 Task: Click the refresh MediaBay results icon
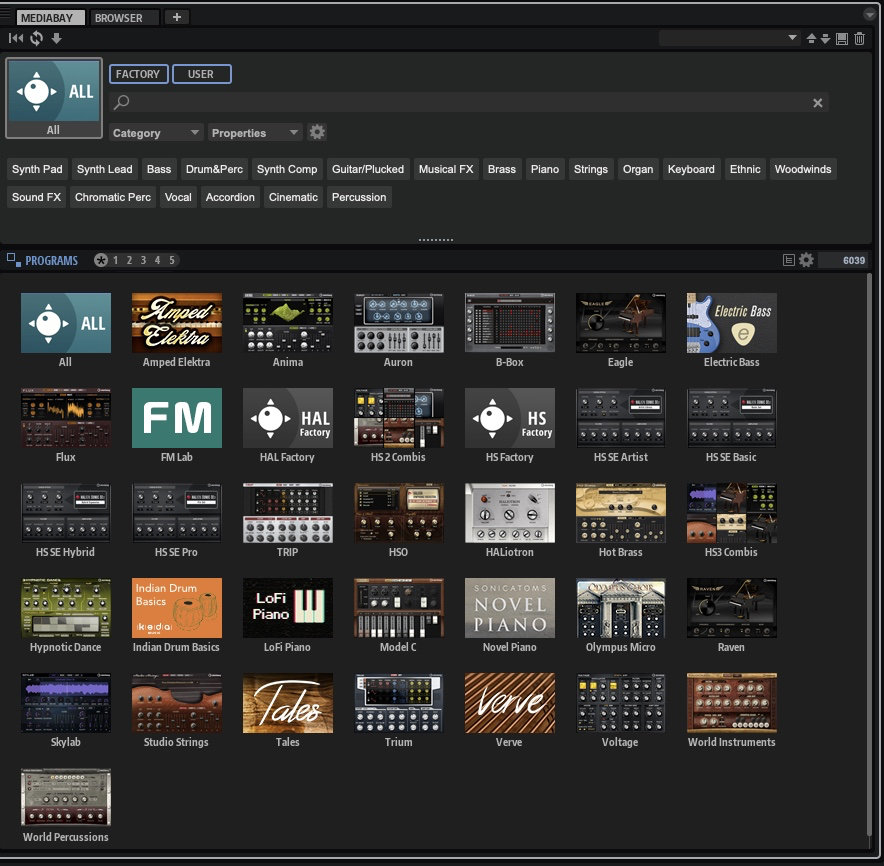point(36,38)
